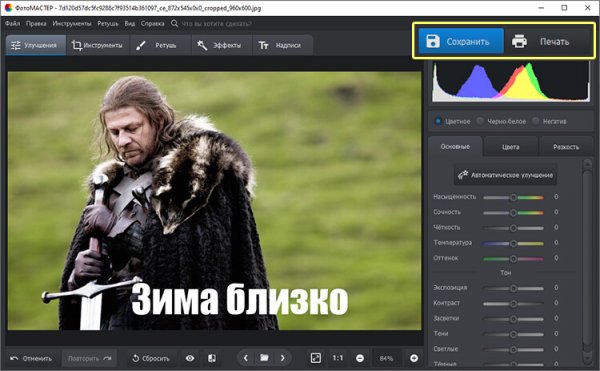
Task: Click the zoom in plus icon
Action: [414, 358]
